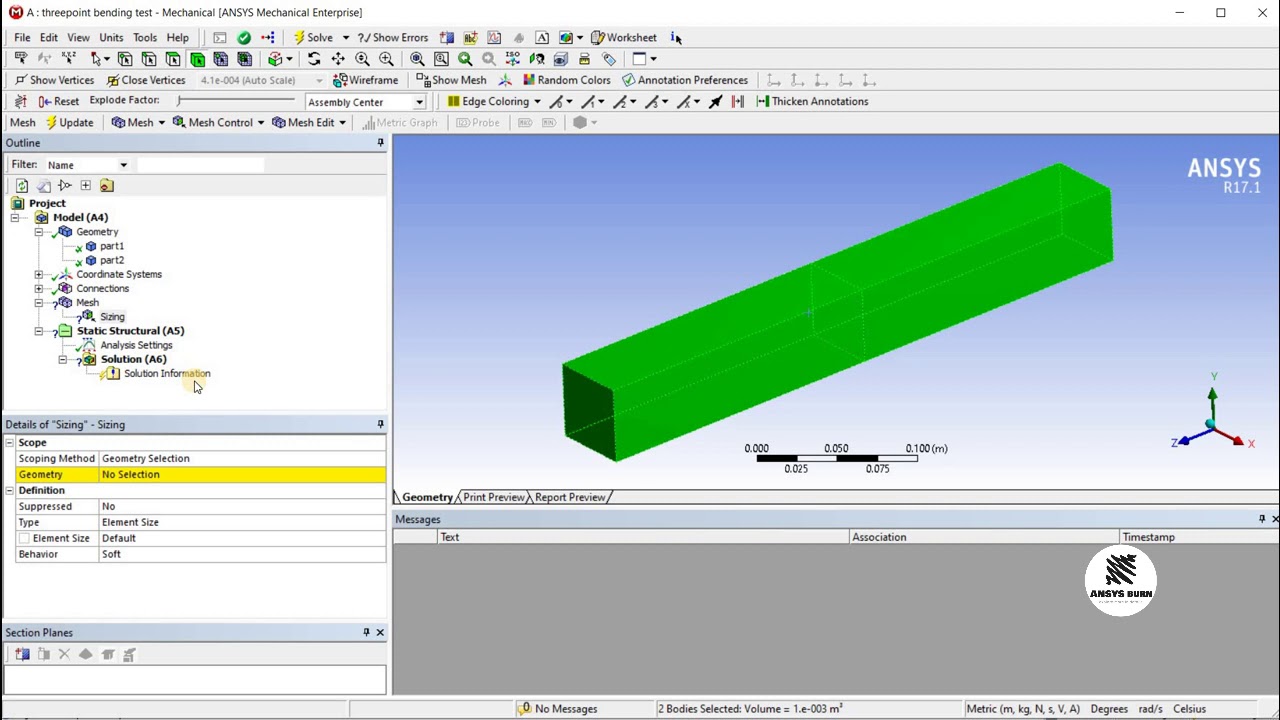Collapse the Definition section in Details

[x=10, y=490]
